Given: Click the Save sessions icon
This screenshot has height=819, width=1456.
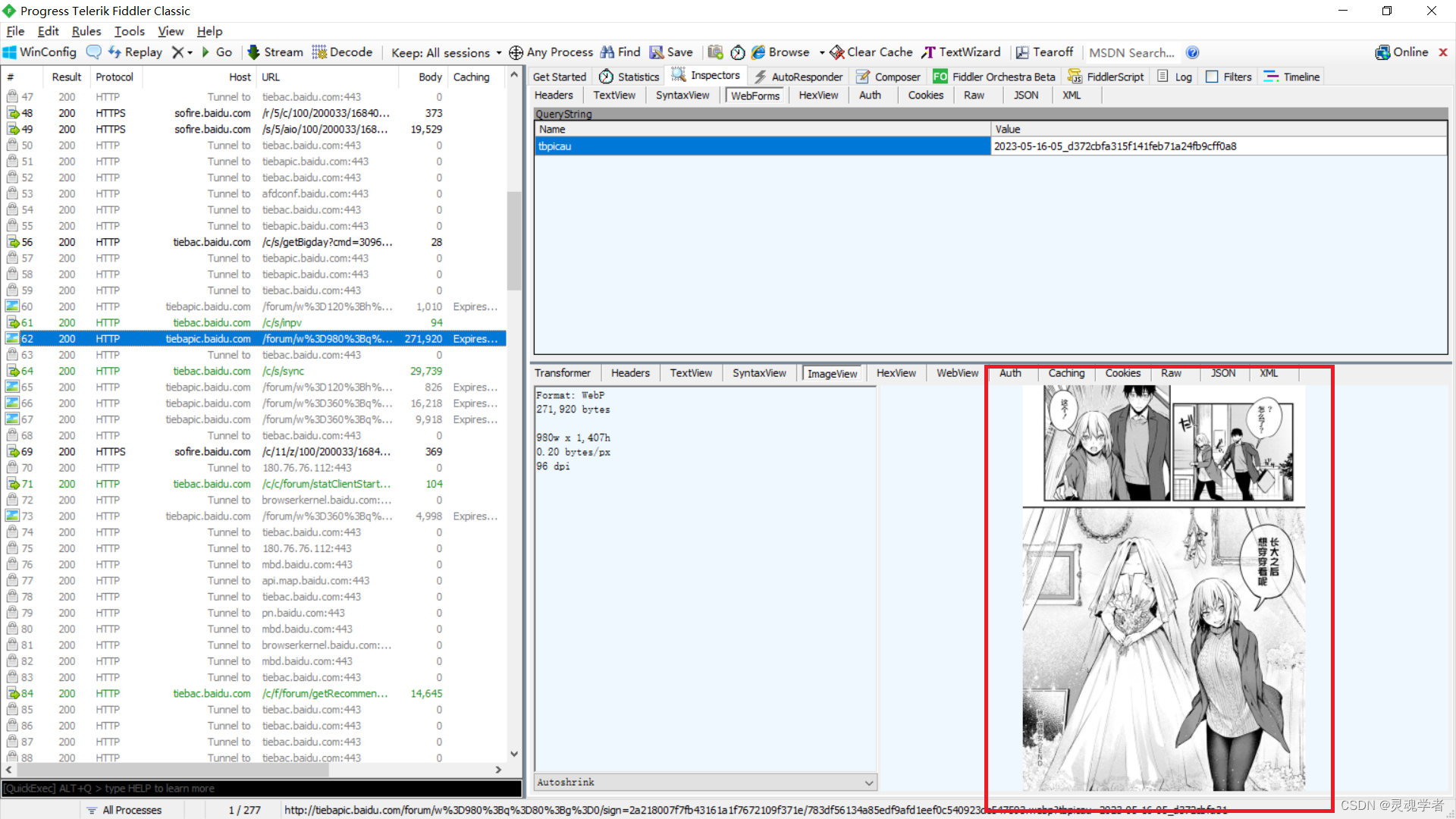Looking at the screenshot, I should tap(657, 52).
